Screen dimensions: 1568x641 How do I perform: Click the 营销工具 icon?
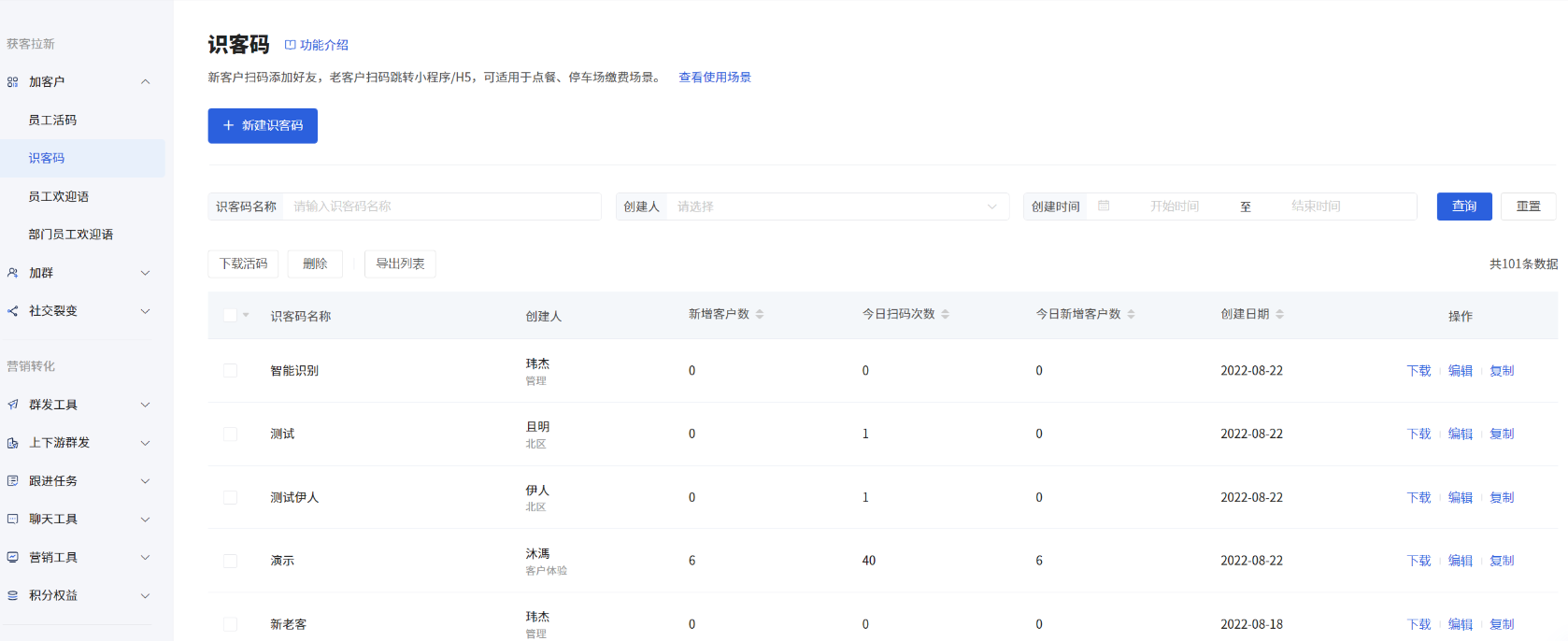click(12, 557)
